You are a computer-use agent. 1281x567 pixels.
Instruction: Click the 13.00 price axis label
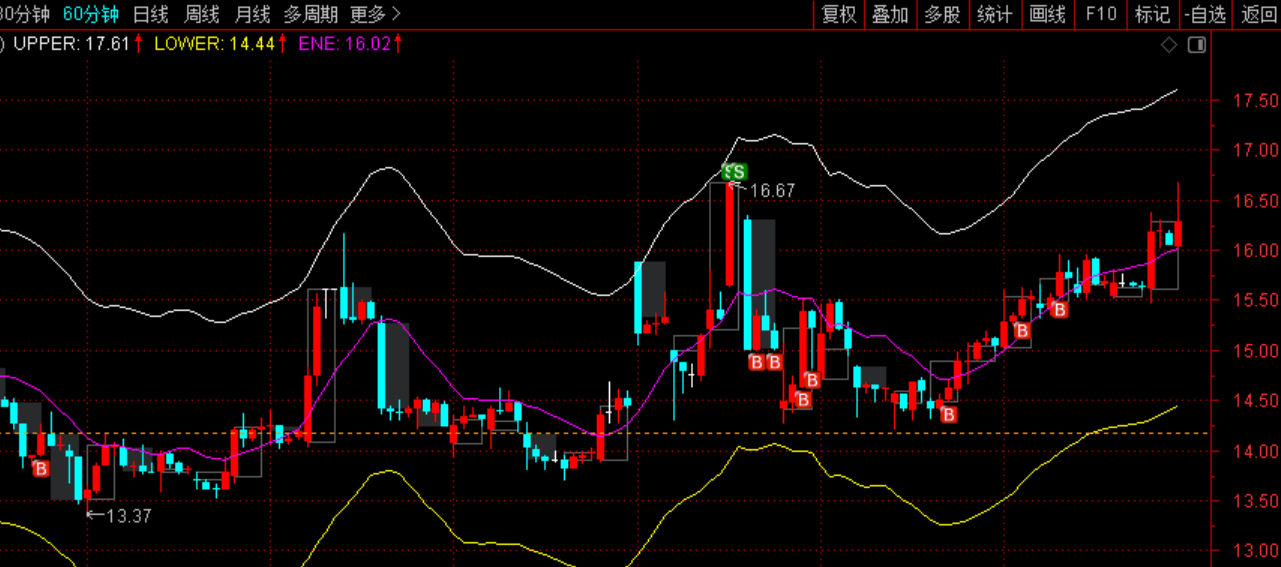tap(1255, 551)
